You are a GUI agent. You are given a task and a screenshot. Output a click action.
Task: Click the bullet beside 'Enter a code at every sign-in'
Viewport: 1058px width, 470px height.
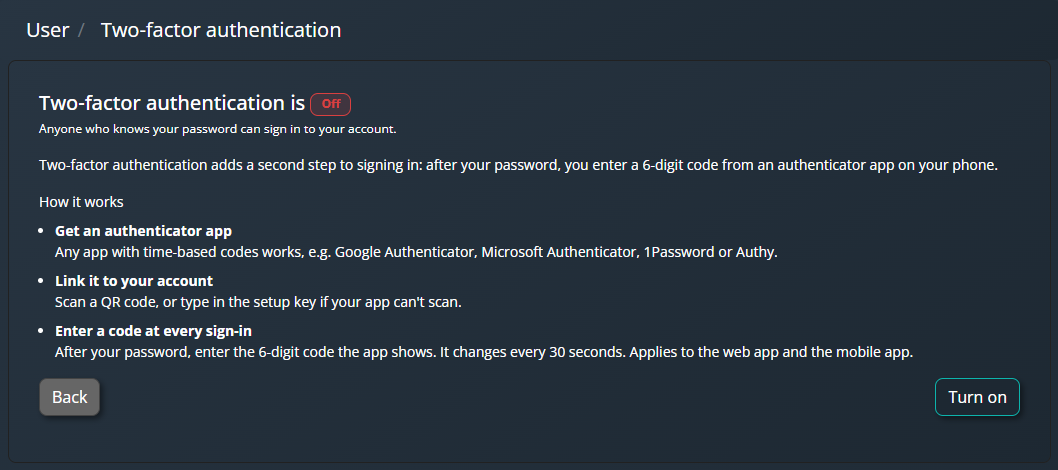coord(43,331)
